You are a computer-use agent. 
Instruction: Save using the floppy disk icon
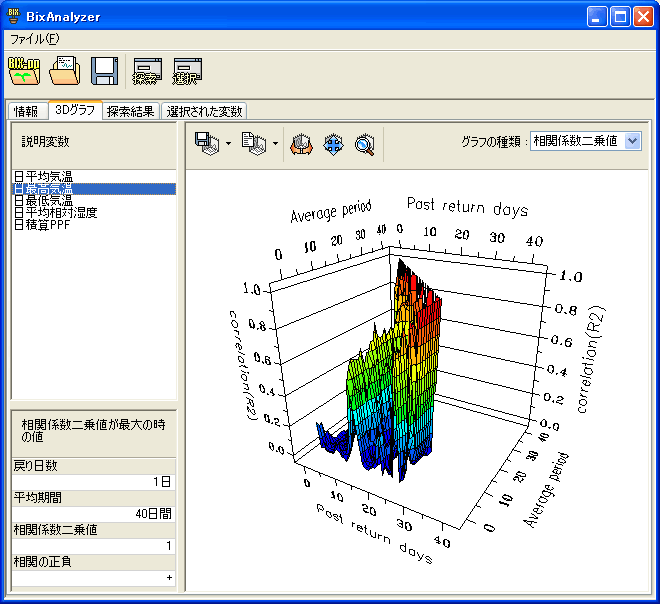[x=104, y=72]
